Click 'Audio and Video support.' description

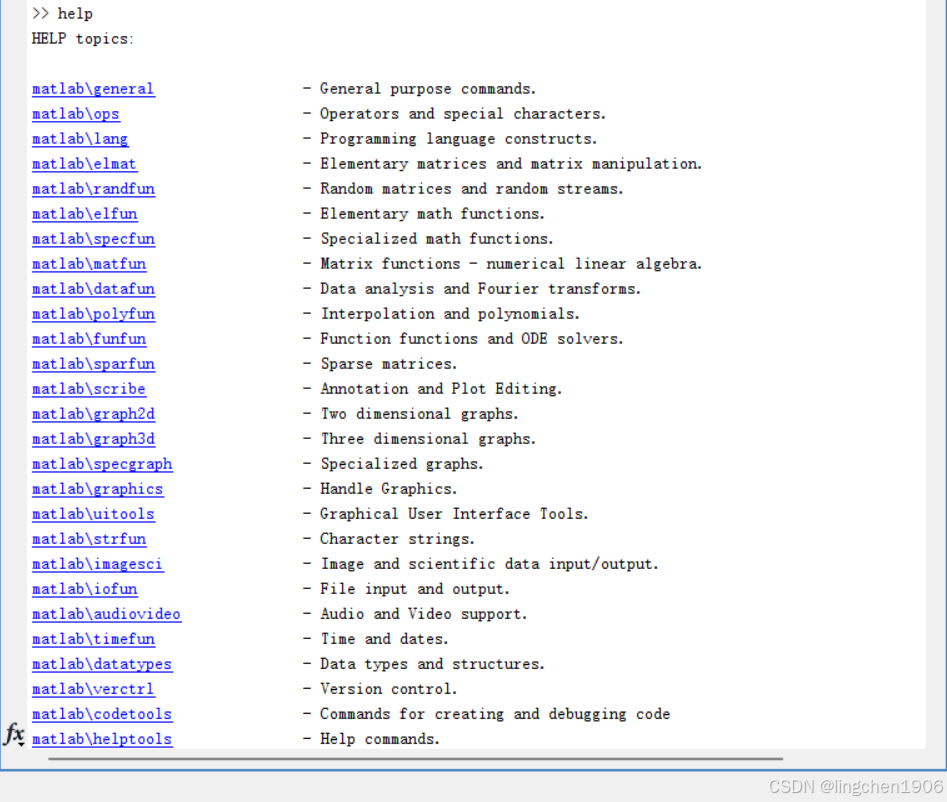click(x=423, y=614)
